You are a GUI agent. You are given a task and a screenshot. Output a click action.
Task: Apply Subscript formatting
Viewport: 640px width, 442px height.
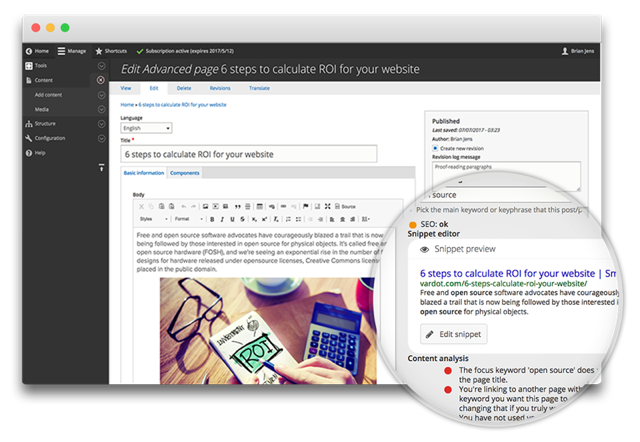254,219
